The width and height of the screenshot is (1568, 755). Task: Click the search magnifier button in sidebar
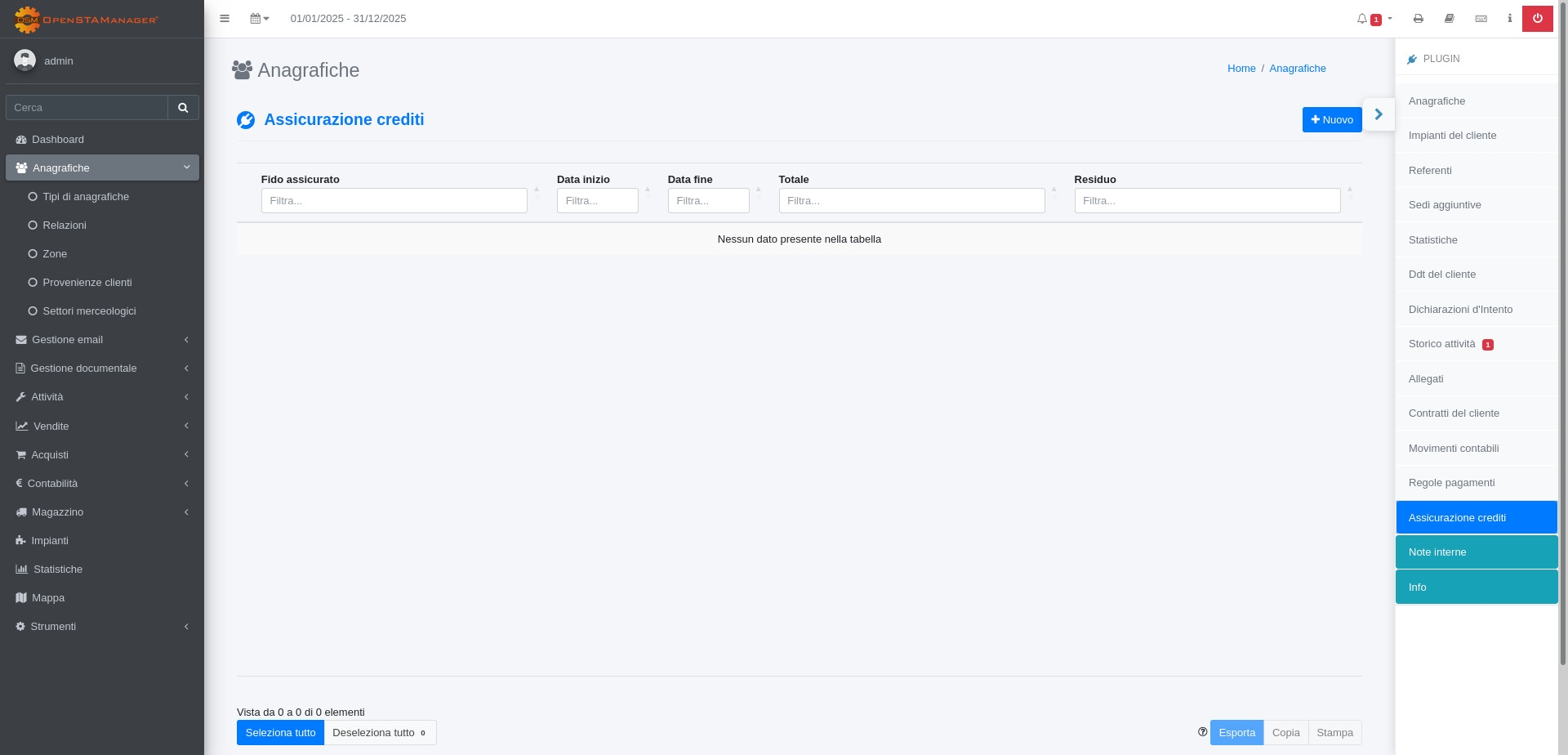(183, 108)
